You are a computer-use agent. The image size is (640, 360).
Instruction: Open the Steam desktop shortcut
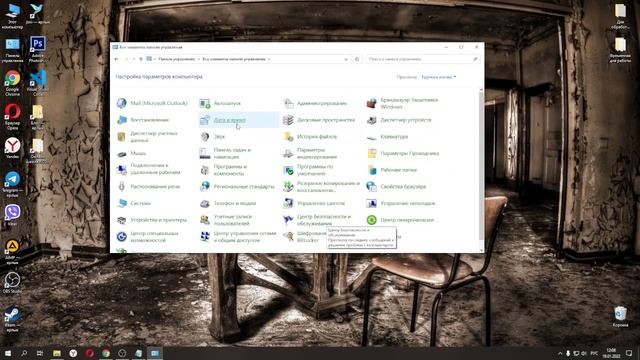click(x=12, y=319)
